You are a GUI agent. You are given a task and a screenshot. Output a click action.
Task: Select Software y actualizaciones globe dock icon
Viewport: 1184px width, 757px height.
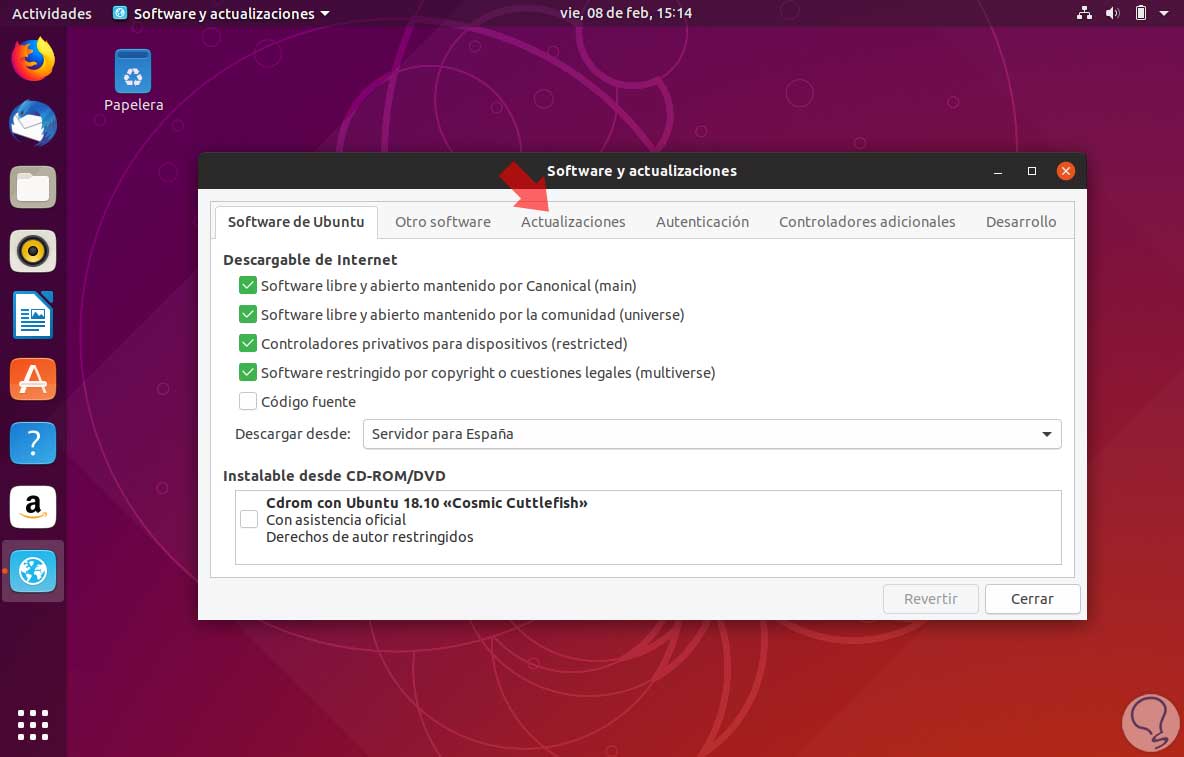pyautogui.click(x=33, y=571)
